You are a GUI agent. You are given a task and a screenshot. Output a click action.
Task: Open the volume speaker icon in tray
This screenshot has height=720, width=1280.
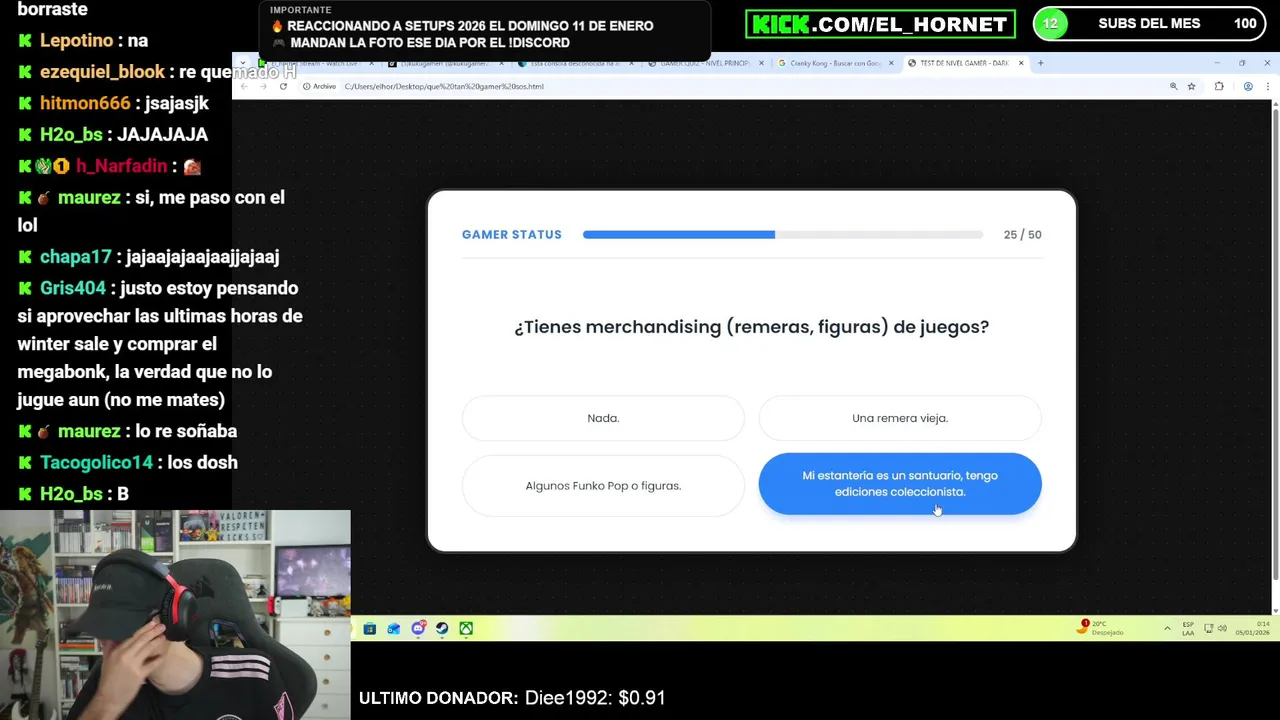coord(1222,629)
